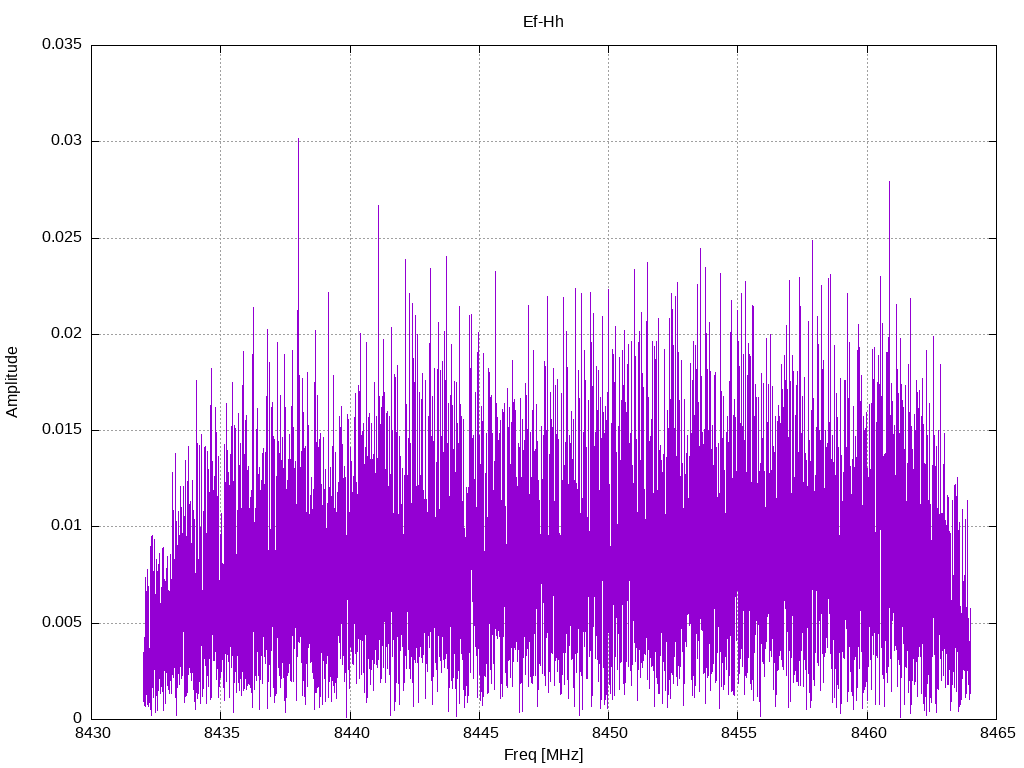Screen dimensions: 1024x768
Task: Click the x-axis tick label 8460
Action: pos(868,733)
